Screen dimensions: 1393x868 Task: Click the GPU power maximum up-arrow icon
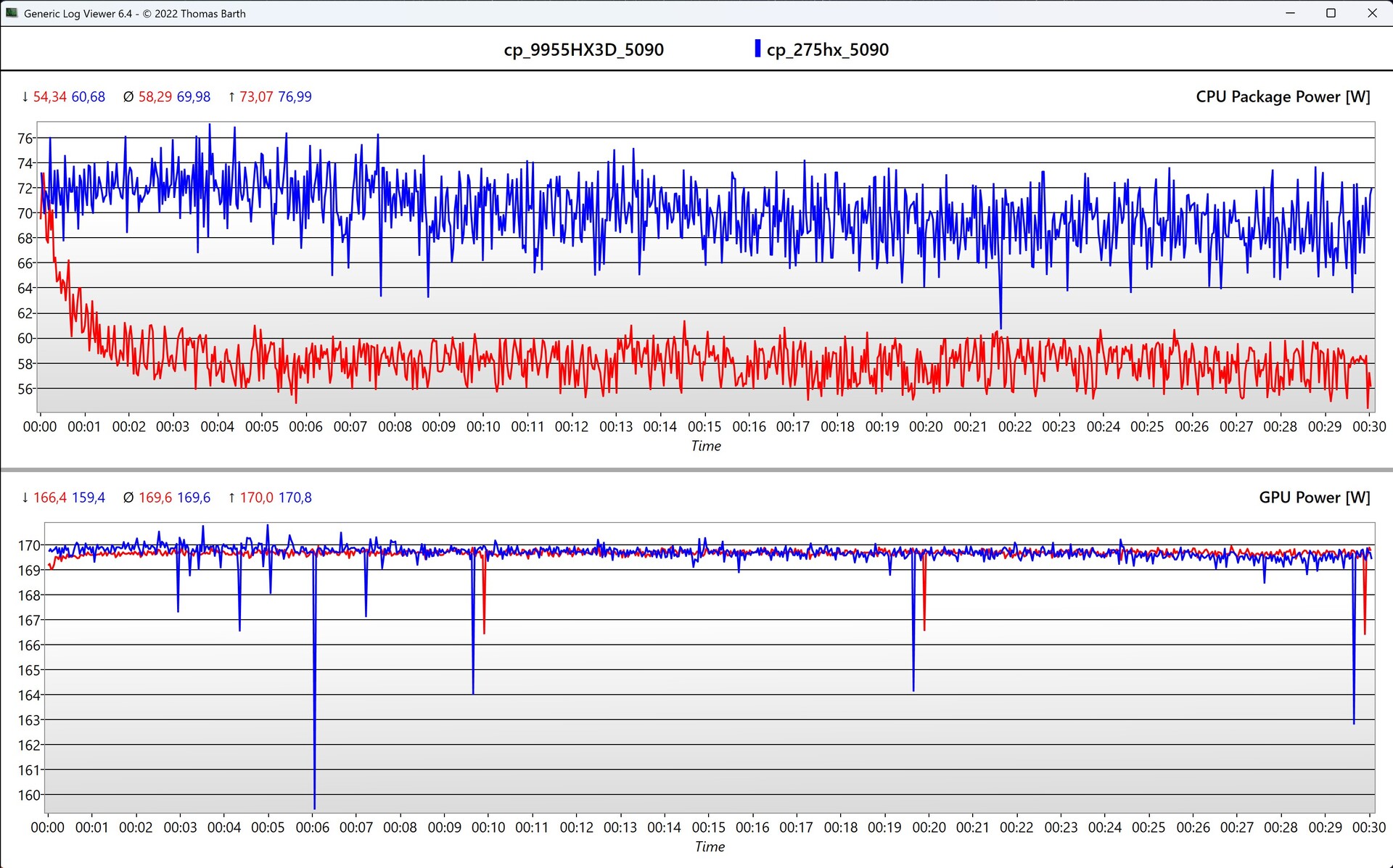(231, 497)
